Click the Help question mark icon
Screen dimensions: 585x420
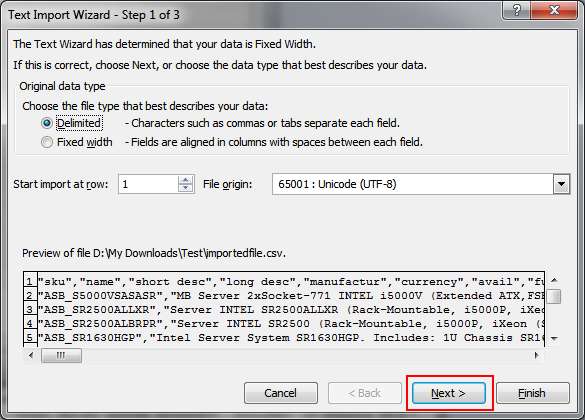[x=517, y=9]
